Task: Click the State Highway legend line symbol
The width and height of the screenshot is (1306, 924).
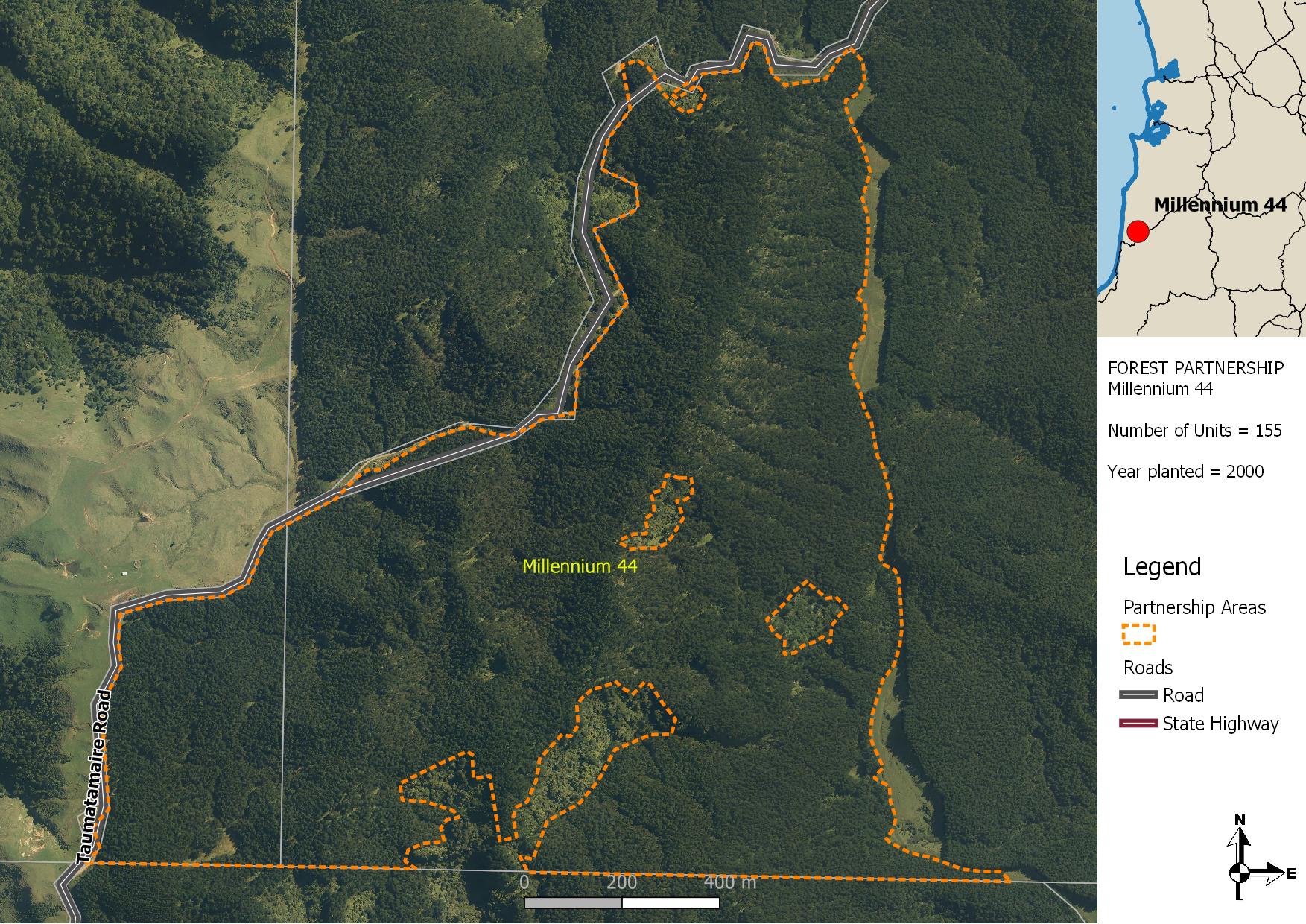Action: tap(1138, 724)
